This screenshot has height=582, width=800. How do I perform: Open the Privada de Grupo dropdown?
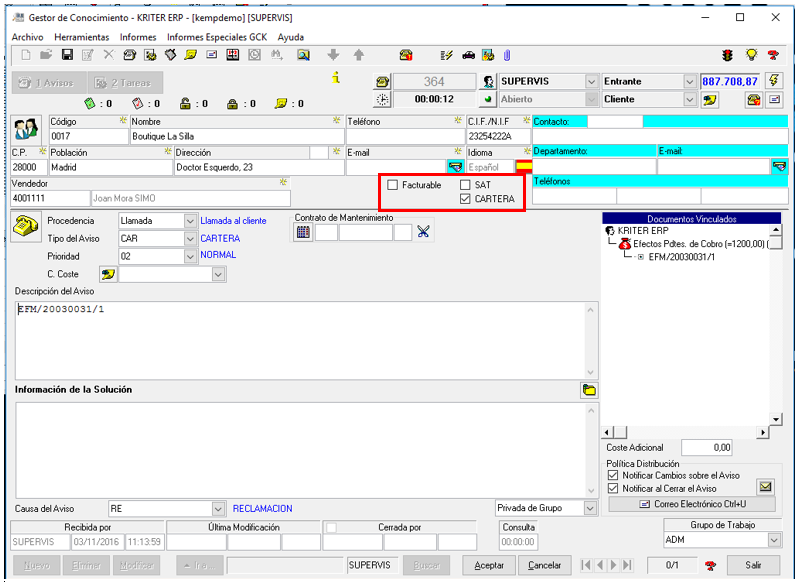tap(590, 508)
